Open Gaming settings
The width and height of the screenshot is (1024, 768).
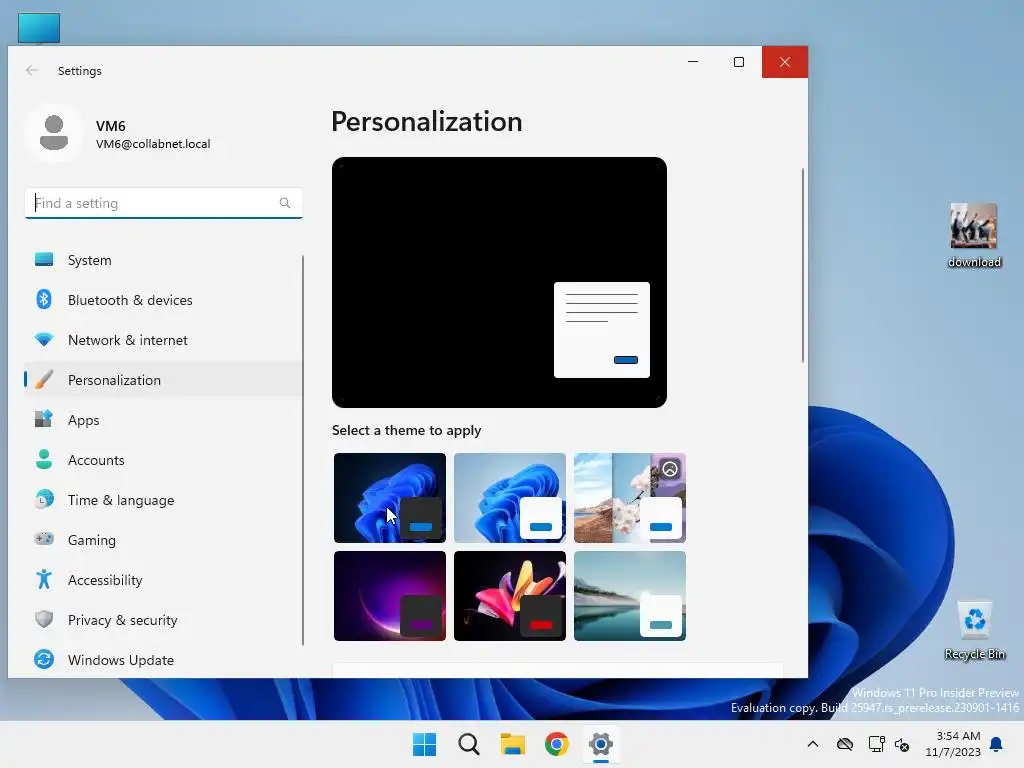click(x=163, y=539)
